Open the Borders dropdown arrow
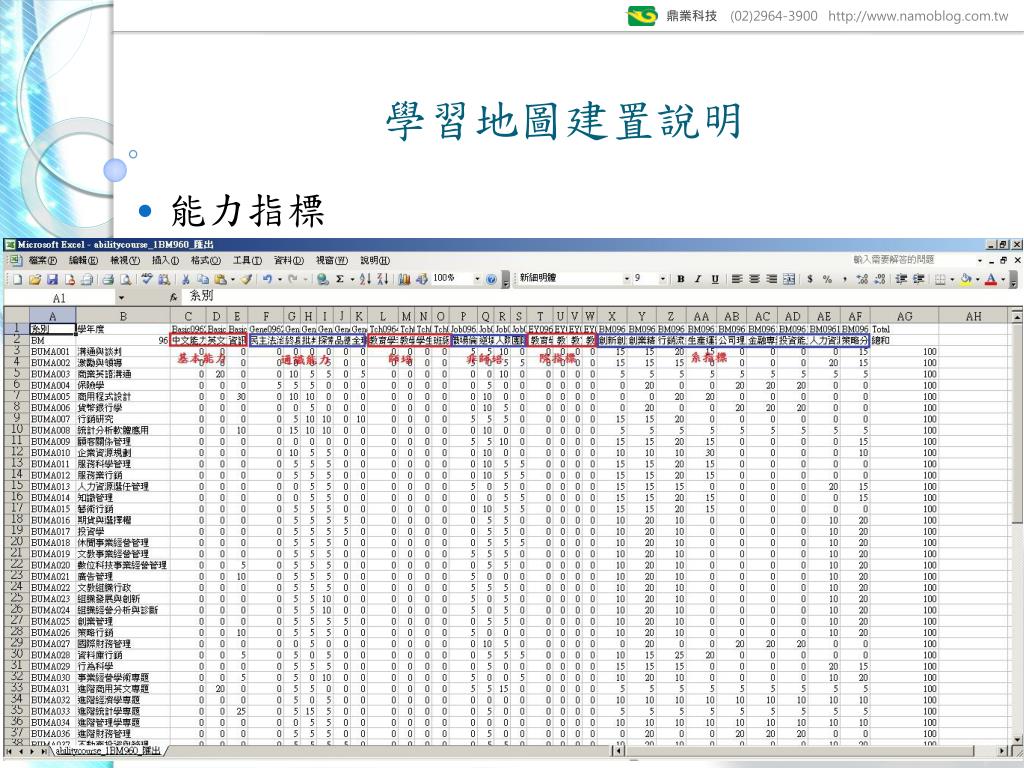The image size is (1024, 768). coord(952,279)
